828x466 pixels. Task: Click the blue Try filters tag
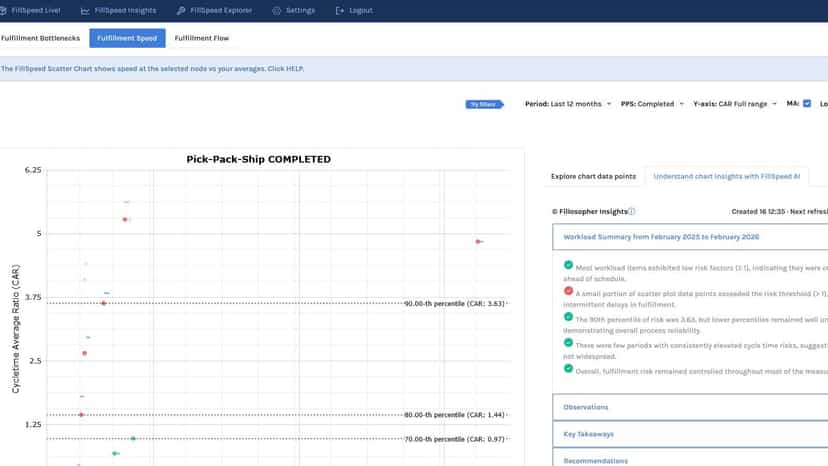point(484,104)
